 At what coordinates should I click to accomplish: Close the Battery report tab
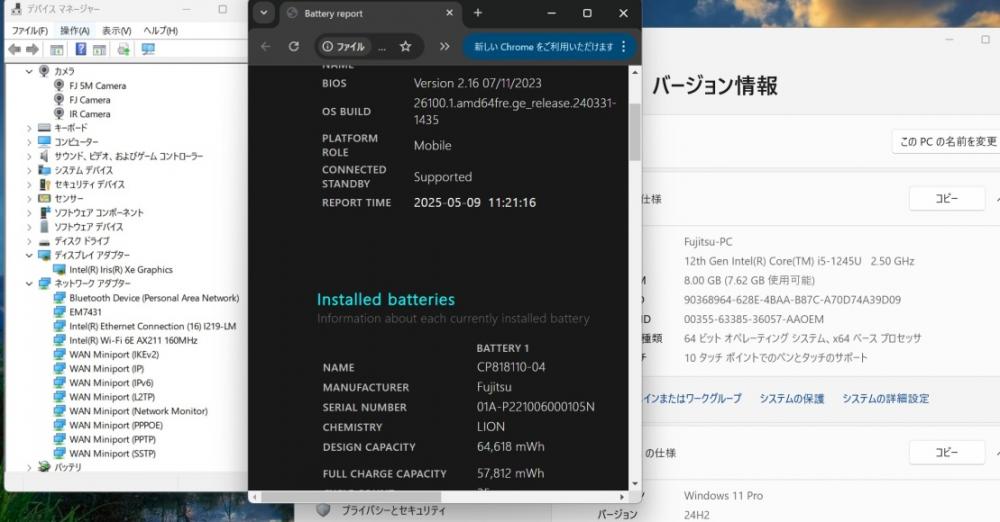(450, 13)
